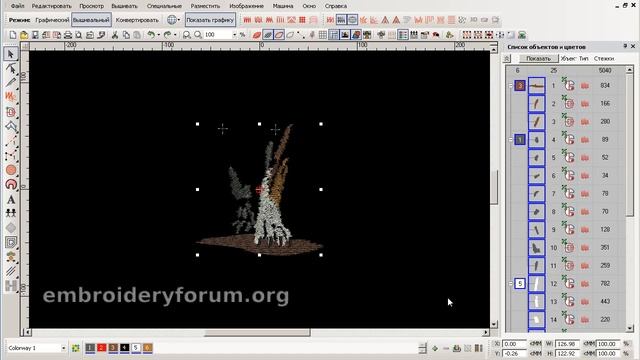Pick red color swatch 2 in palette
Screen dimensions: 640x360
pos(102,348)
